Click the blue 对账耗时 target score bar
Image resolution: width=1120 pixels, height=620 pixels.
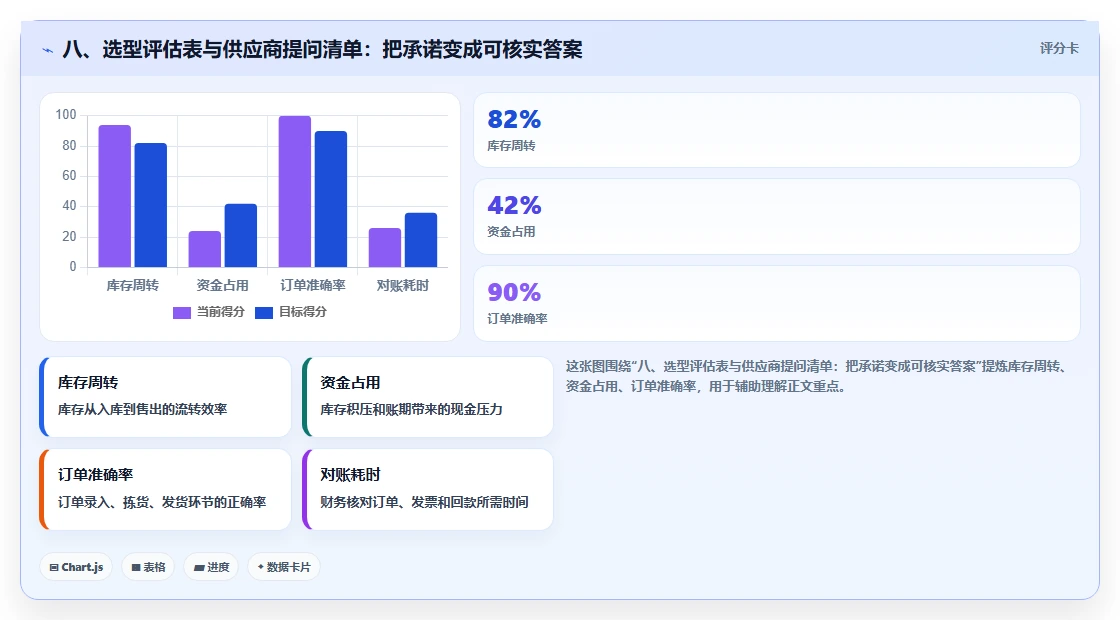click(x=421, y=240)
